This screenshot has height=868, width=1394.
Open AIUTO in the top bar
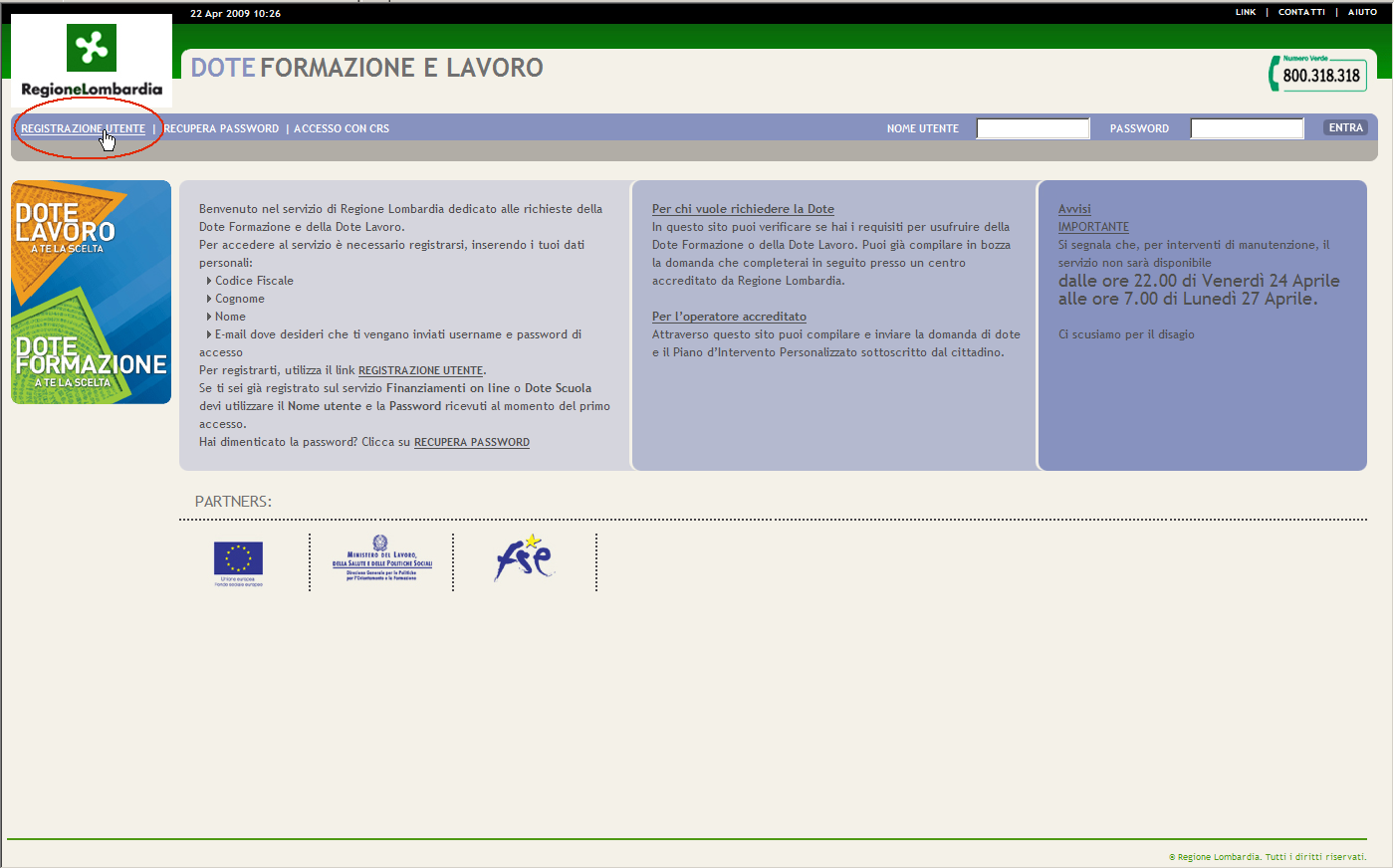tap(1362, 12)
